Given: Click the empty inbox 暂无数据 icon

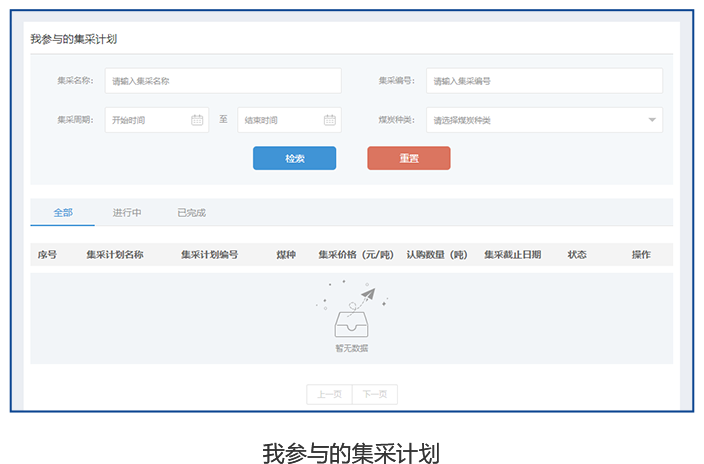Looking at the screenshot, I should click(x=351, y=320).
